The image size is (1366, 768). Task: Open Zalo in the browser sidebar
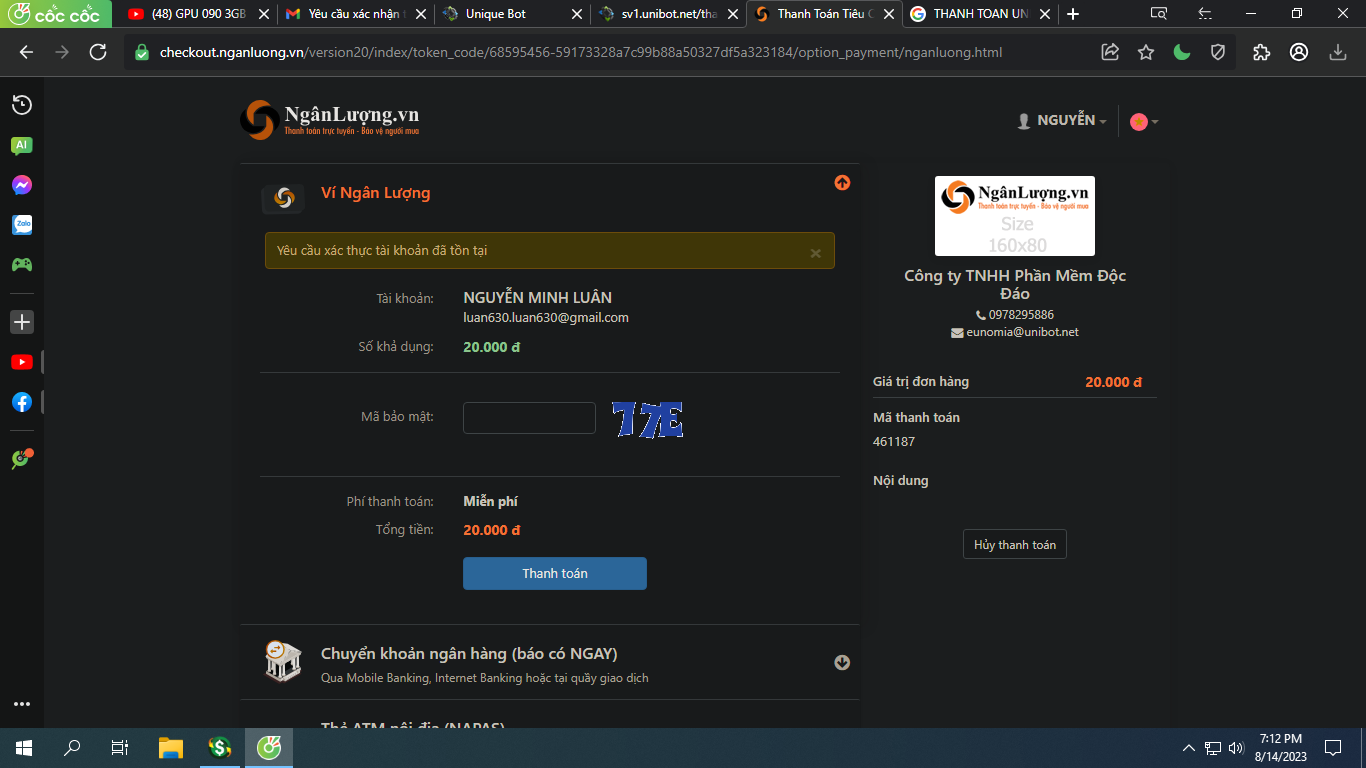[x=22, y=225]
